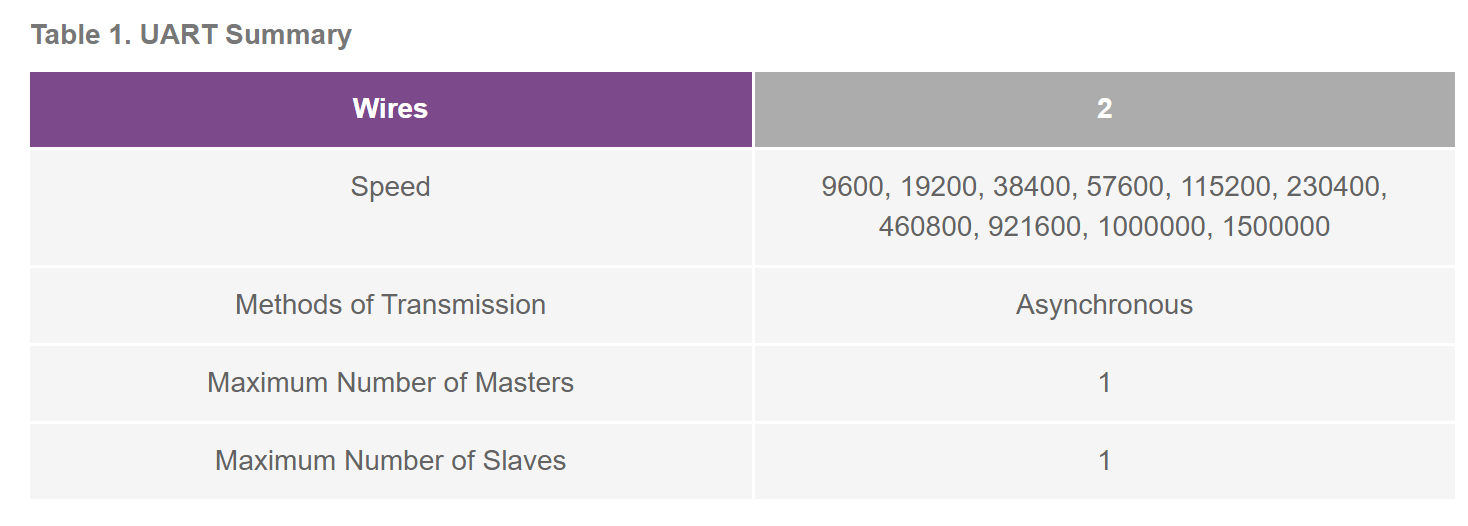Click the 460800 speed value
Screen dimensions: 1468x526
click(927, 227)
